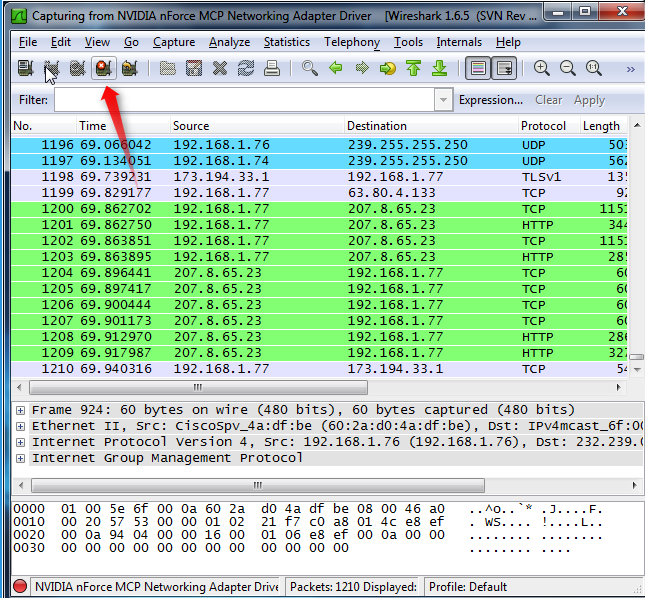This screenshot has height=598, width=645.
Task: Sort by the Length column header
Action: tap(603, 126)
